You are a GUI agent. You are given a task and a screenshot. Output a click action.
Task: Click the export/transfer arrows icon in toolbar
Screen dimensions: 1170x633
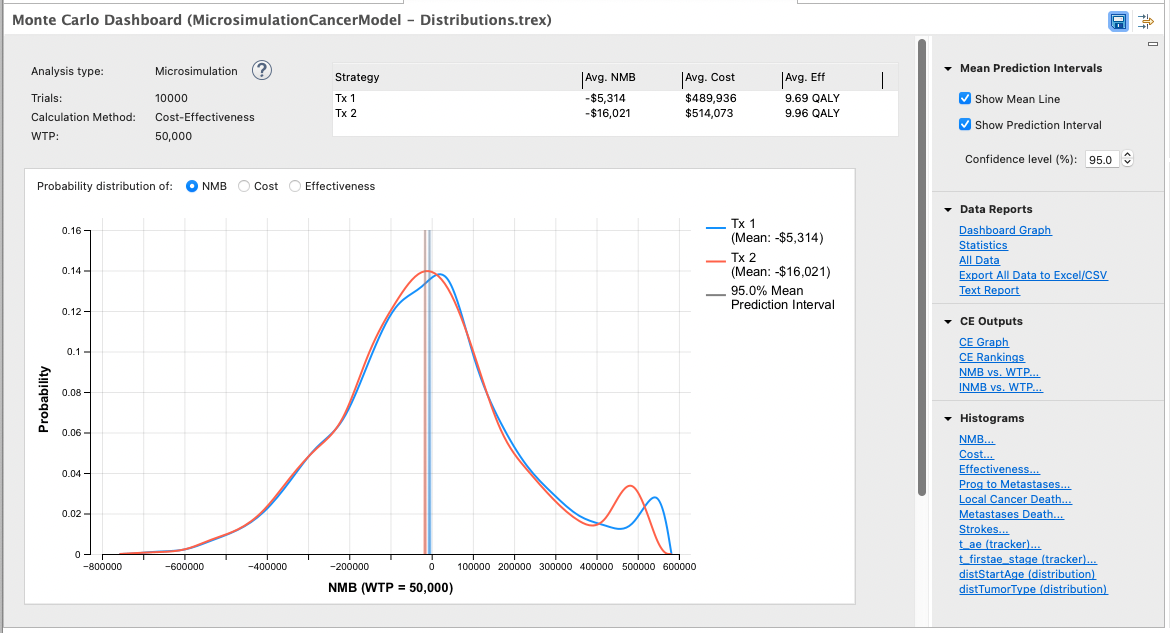(1146, 20)
